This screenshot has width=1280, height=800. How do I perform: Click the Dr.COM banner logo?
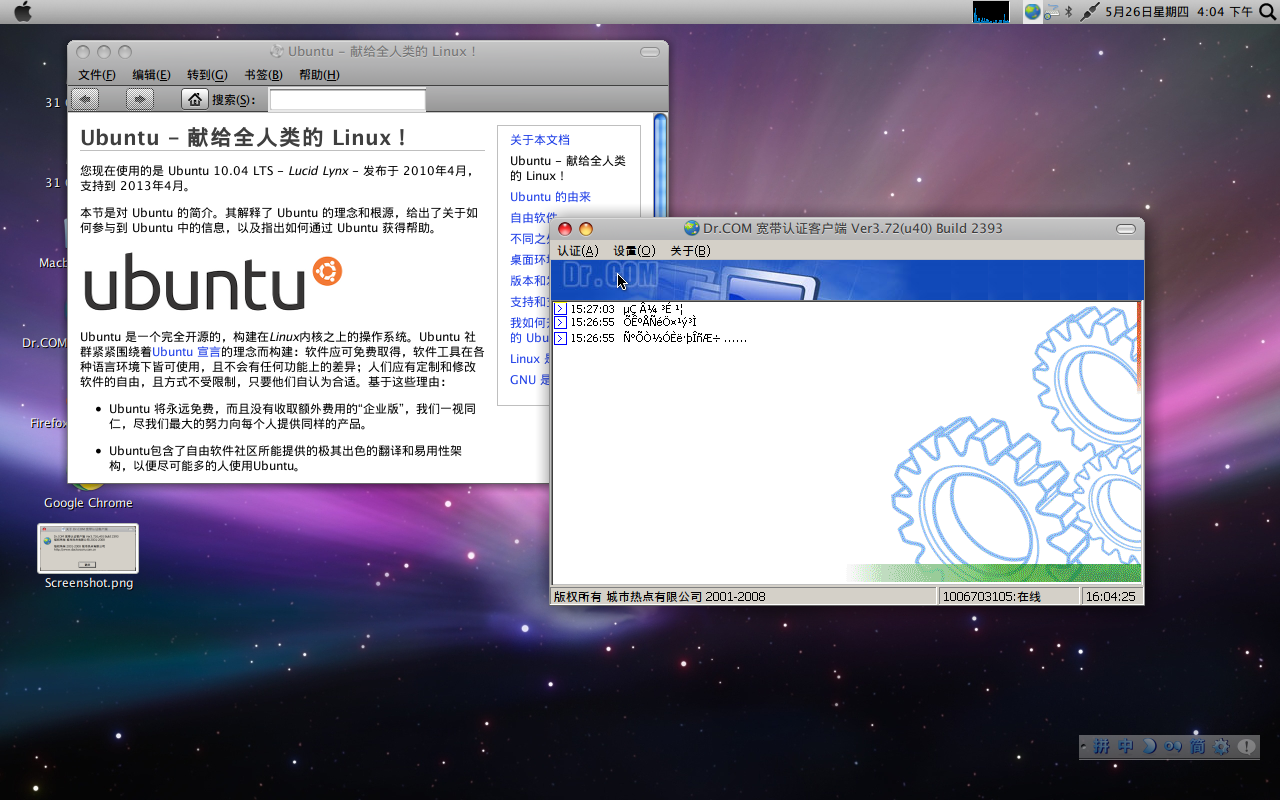pos(609,275)
